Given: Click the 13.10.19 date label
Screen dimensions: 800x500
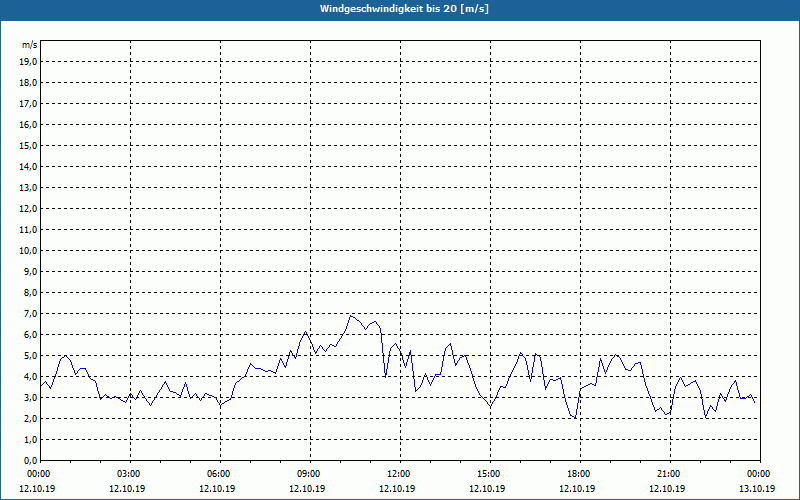Looking at the screenshot, I should pos(757,488).
